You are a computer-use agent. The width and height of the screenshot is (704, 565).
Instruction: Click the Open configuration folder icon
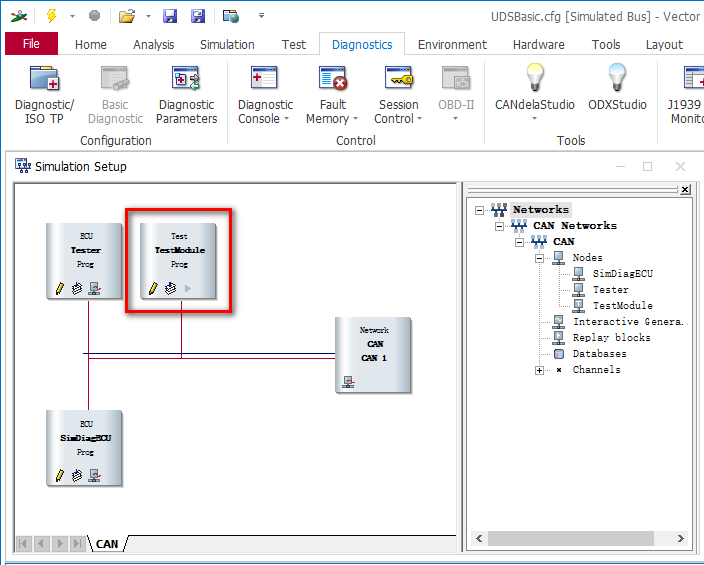[127, 17]
